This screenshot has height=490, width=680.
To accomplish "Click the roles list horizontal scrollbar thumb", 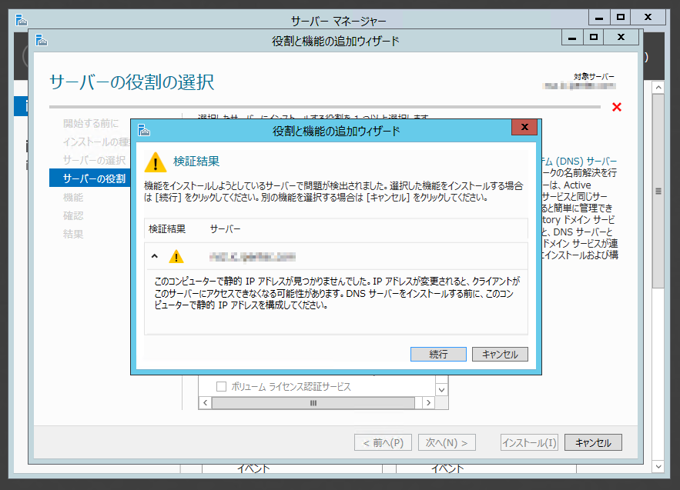I will [x=313, y=403].
